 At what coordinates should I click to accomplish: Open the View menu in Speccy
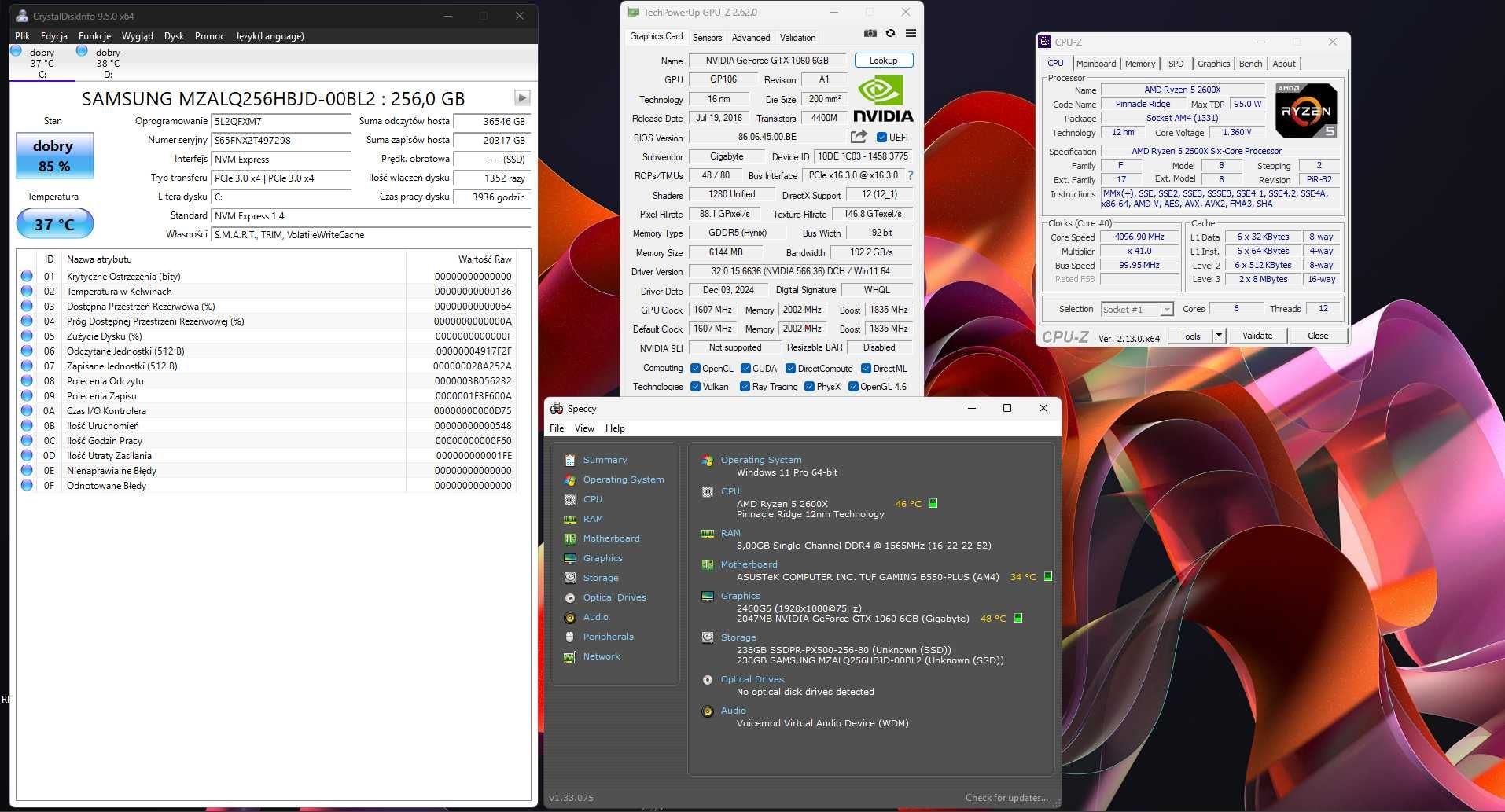pos(584,428)
